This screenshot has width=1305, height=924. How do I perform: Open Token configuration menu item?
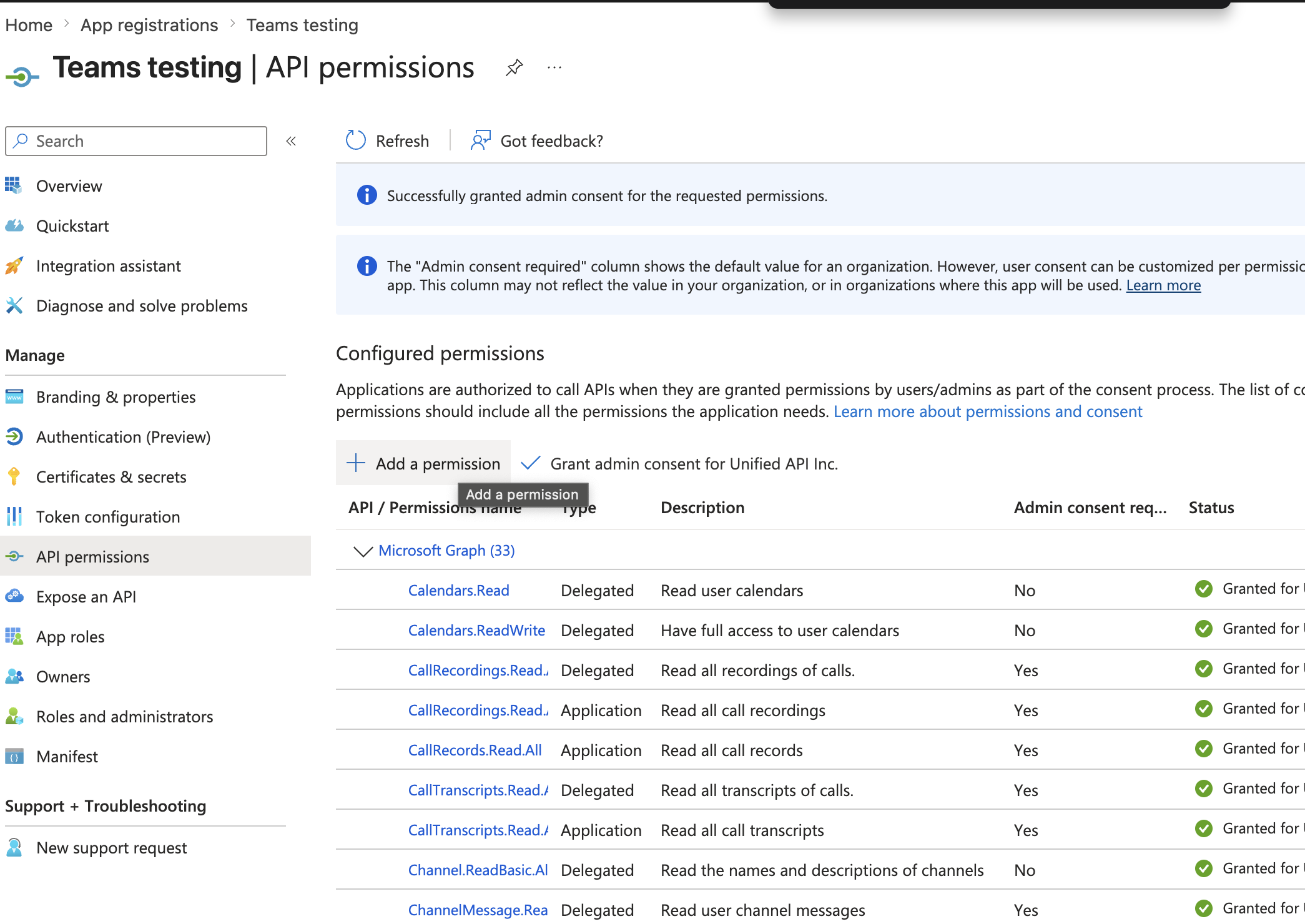tap(108, 517)
